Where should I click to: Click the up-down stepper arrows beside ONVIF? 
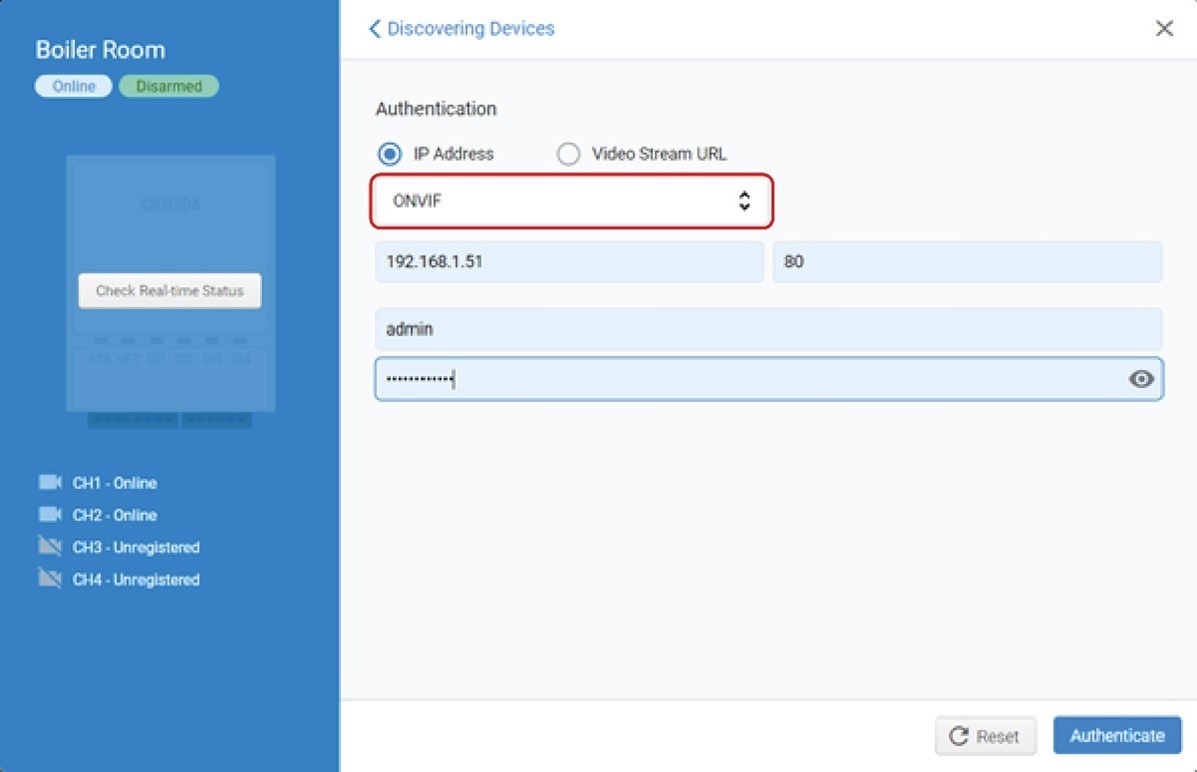[x=744, y=200]
